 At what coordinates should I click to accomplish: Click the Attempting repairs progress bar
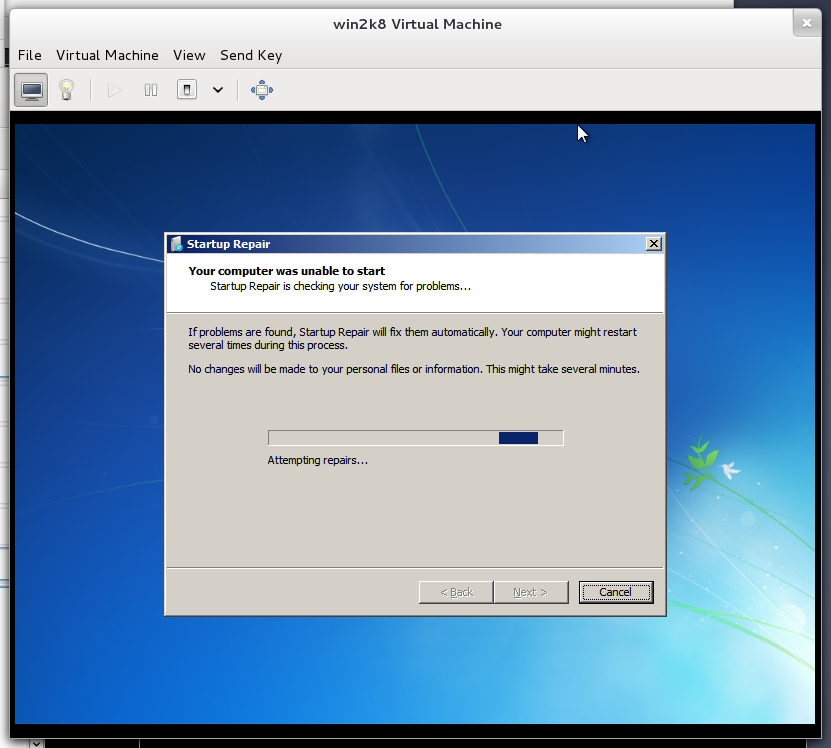[x=415, y=438]
